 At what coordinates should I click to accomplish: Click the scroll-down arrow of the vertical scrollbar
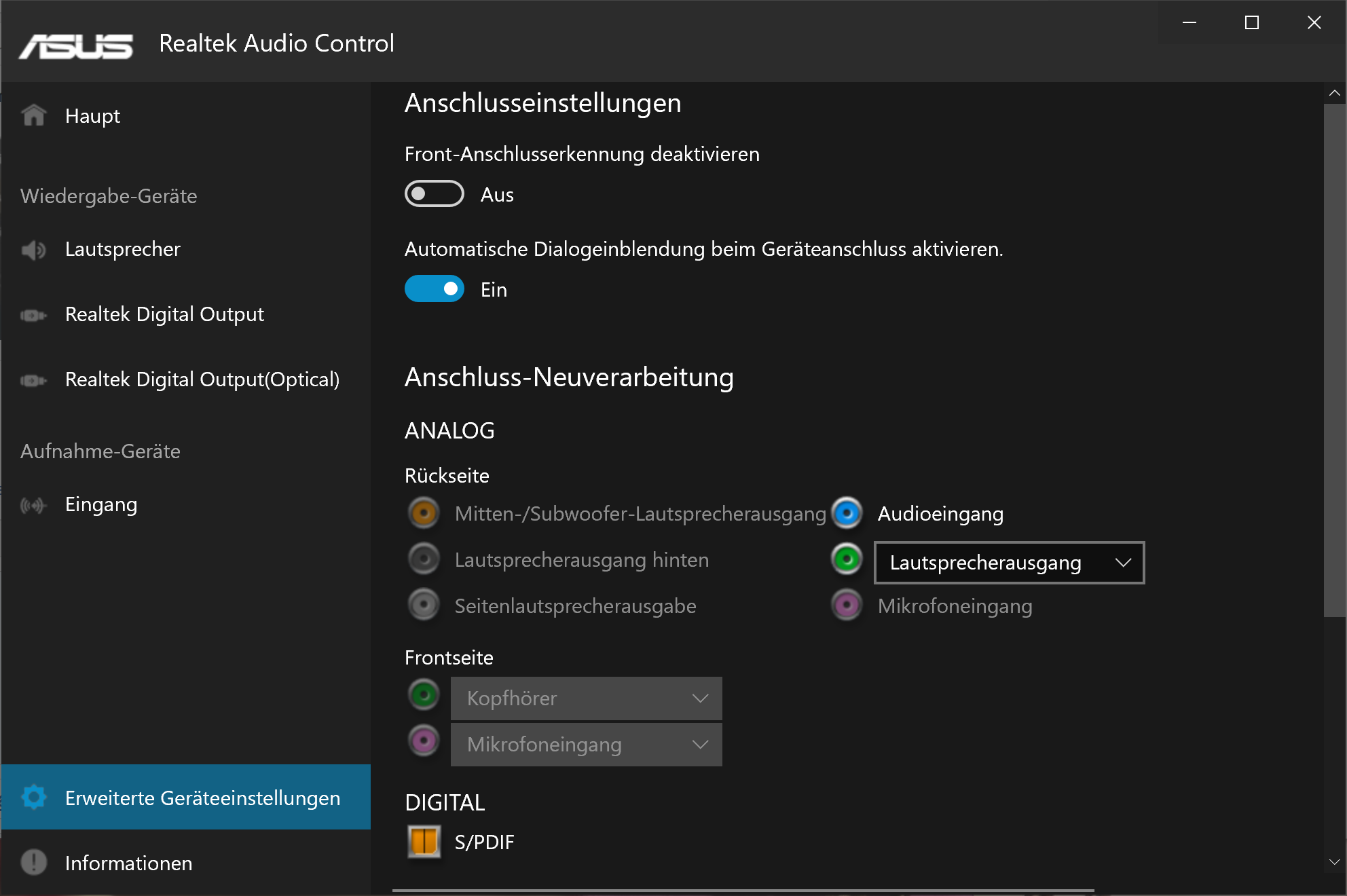coord(1334,862)
